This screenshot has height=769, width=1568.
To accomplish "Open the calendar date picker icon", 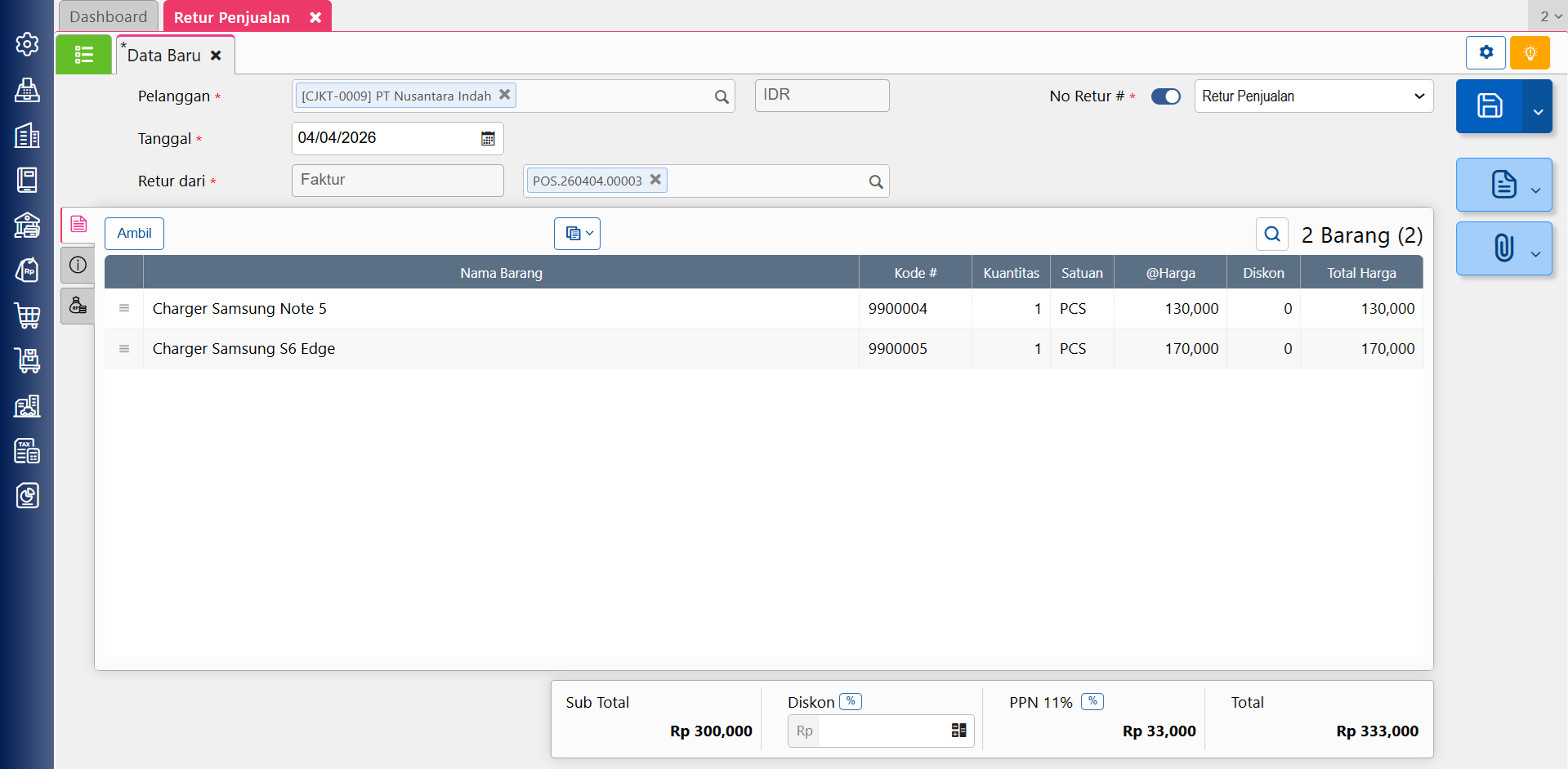I will coord(488,139).
